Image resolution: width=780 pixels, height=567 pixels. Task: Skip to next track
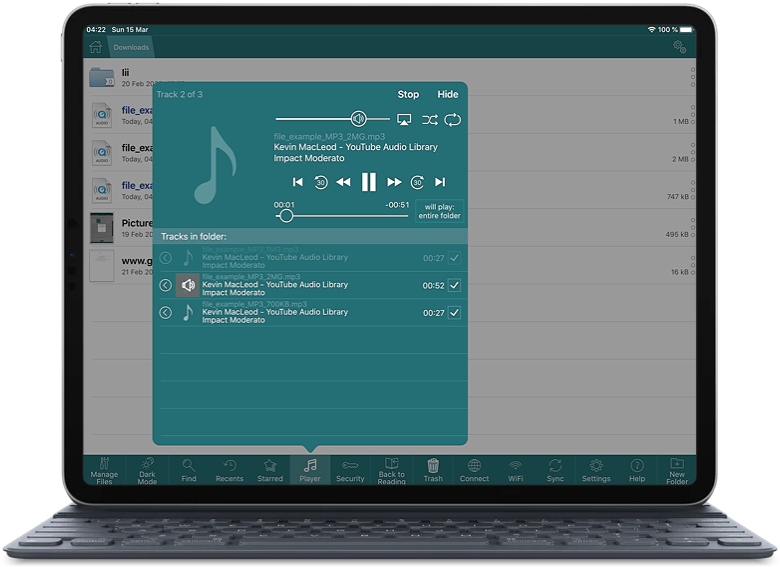pyautogui.click(x=440, y=183)
